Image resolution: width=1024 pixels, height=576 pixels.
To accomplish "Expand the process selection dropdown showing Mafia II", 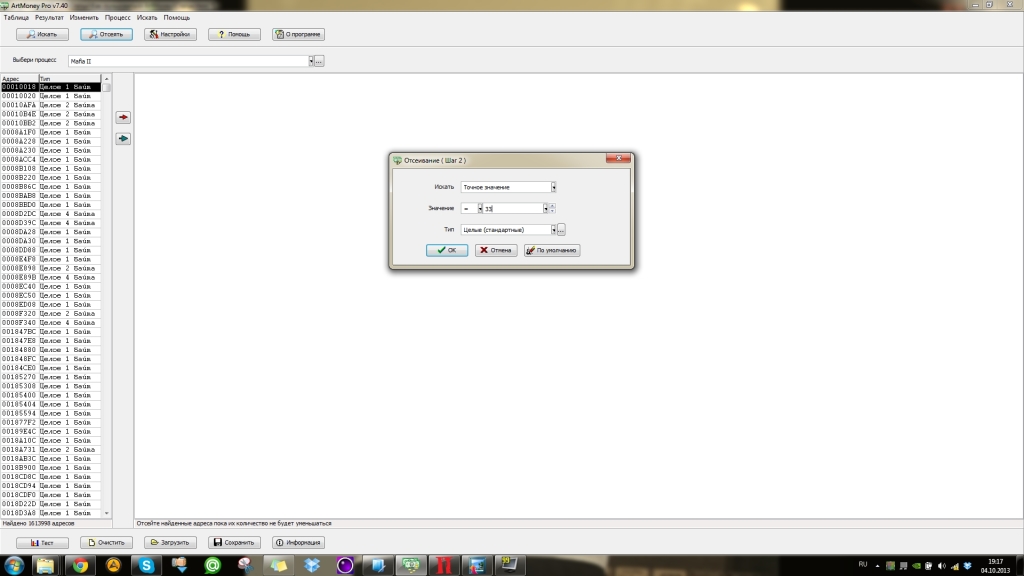I will click(x=311, y=61).
